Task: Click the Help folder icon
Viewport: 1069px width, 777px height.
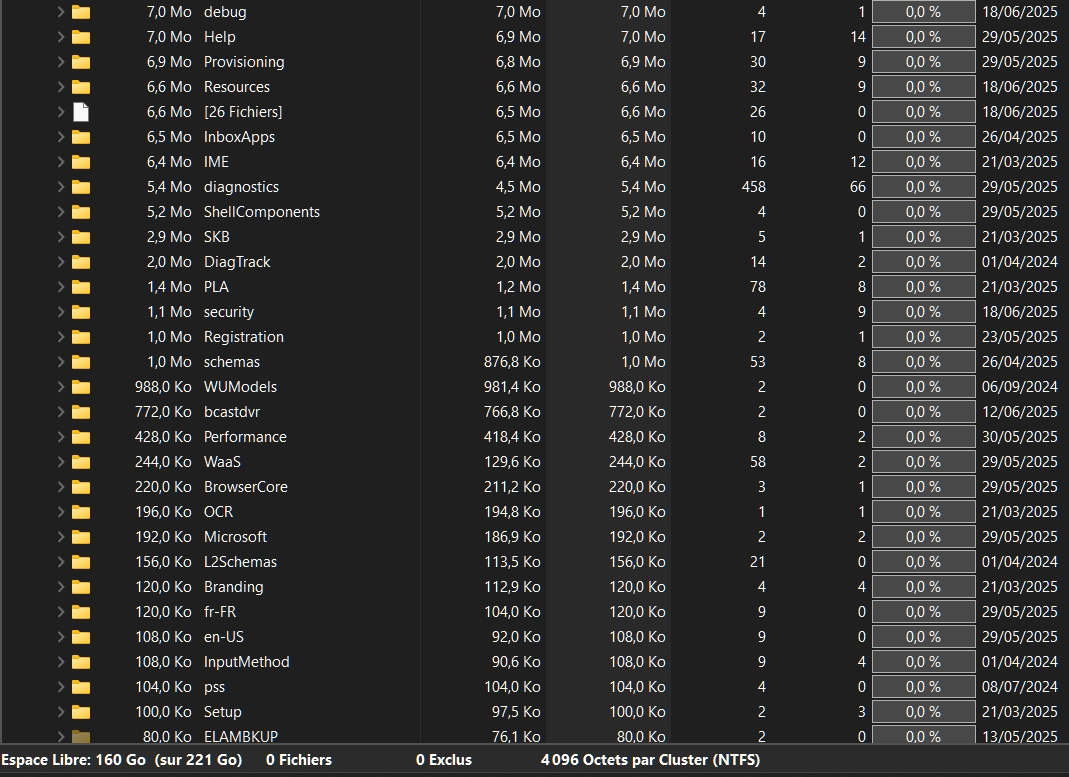Action: (81, 37)
